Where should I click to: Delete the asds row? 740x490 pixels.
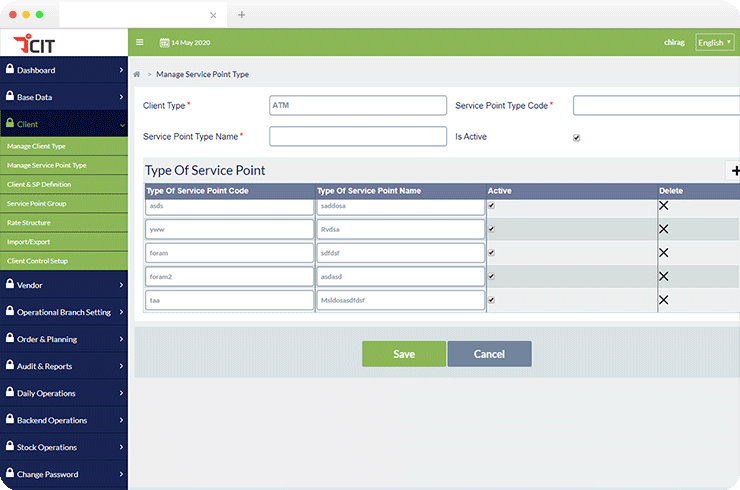pos(664,205)
